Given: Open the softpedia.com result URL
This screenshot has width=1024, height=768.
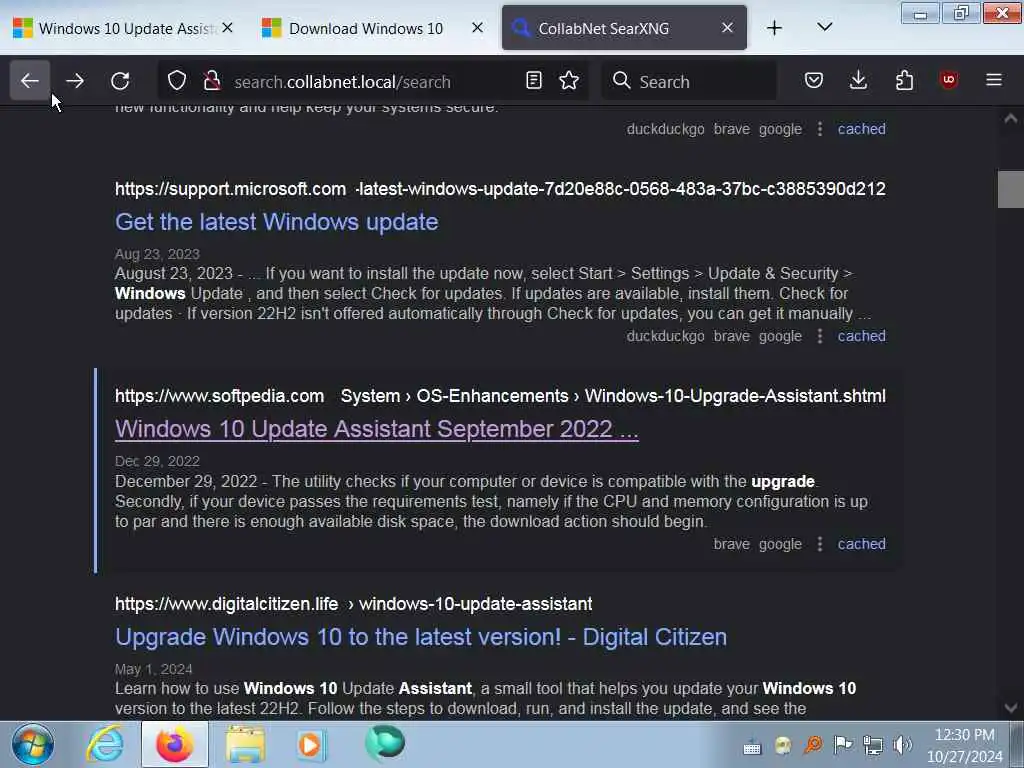Looking at the screenshot, I should click(500, 396).
